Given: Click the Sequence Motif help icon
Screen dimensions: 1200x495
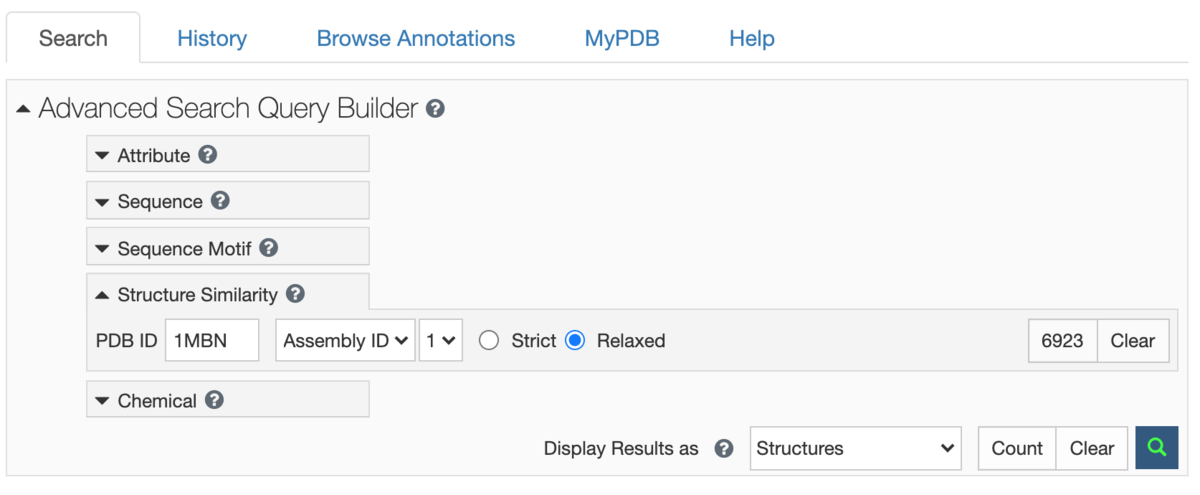Looking at the screenshot, I should 268,248.
